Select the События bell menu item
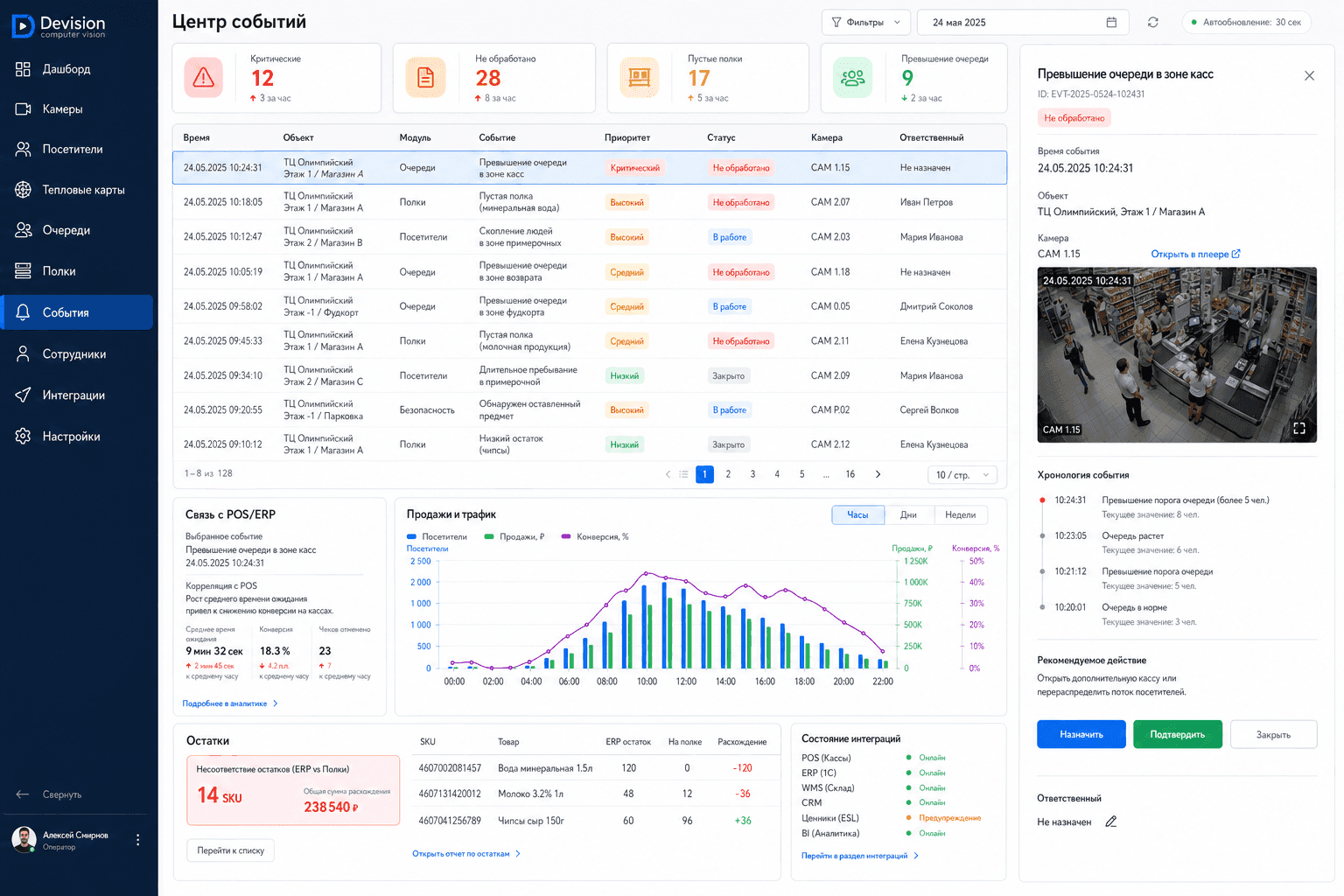1344x896 pixels. [77, 312]
